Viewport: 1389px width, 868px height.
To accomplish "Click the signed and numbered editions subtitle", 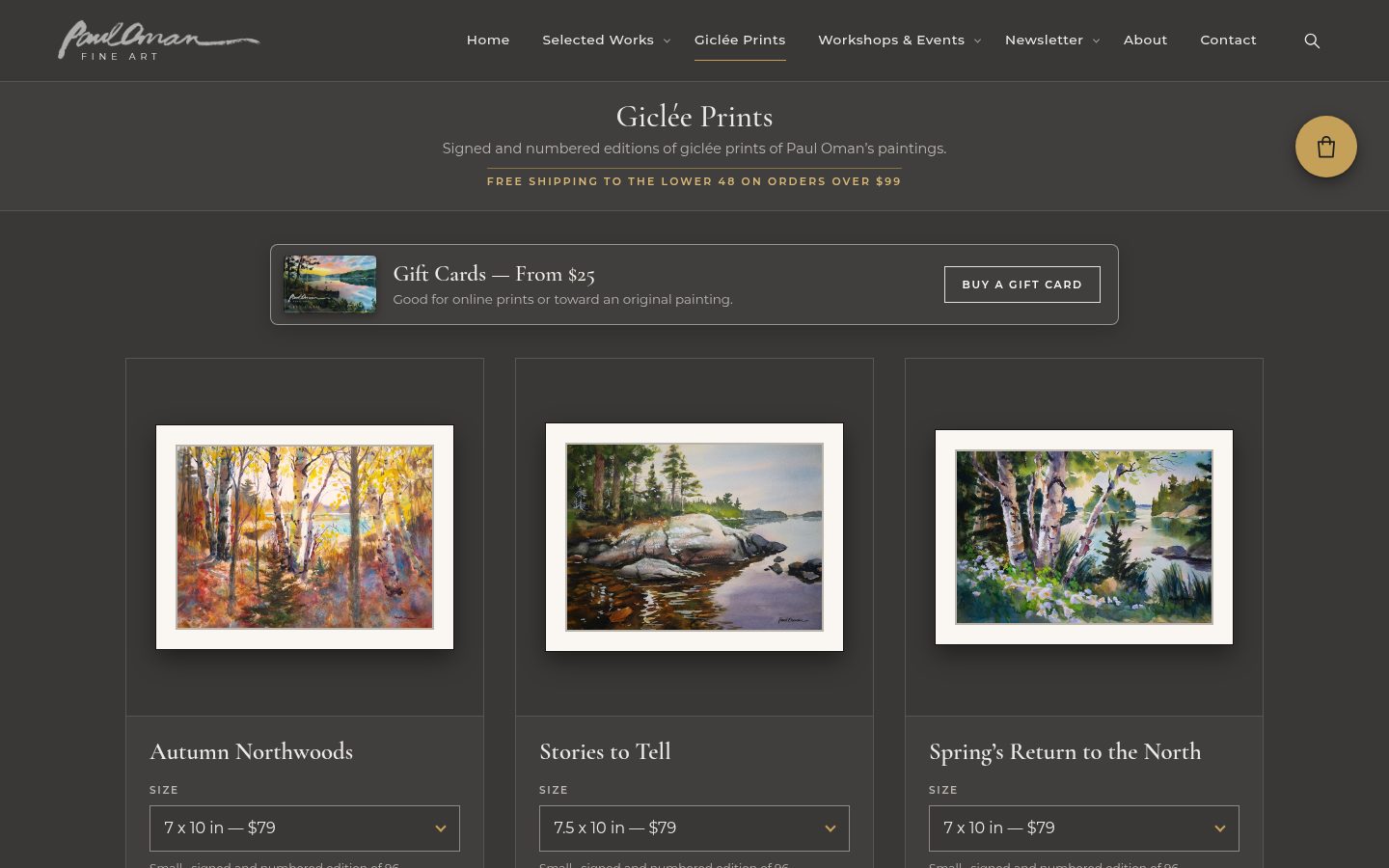I will 694,149.
